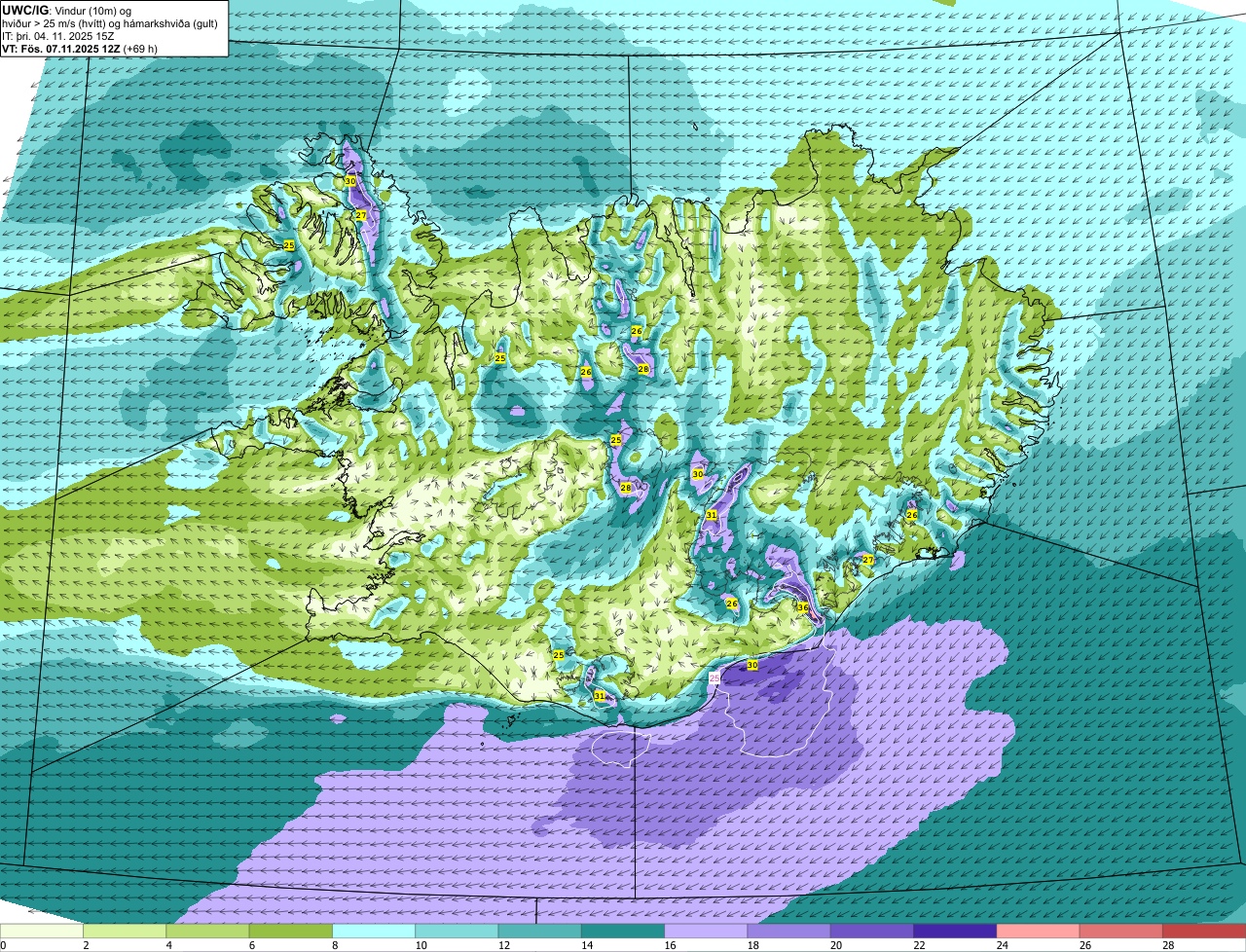Click the legend scale label 16
Screen dimensions: 1246x952
point(668,945)
